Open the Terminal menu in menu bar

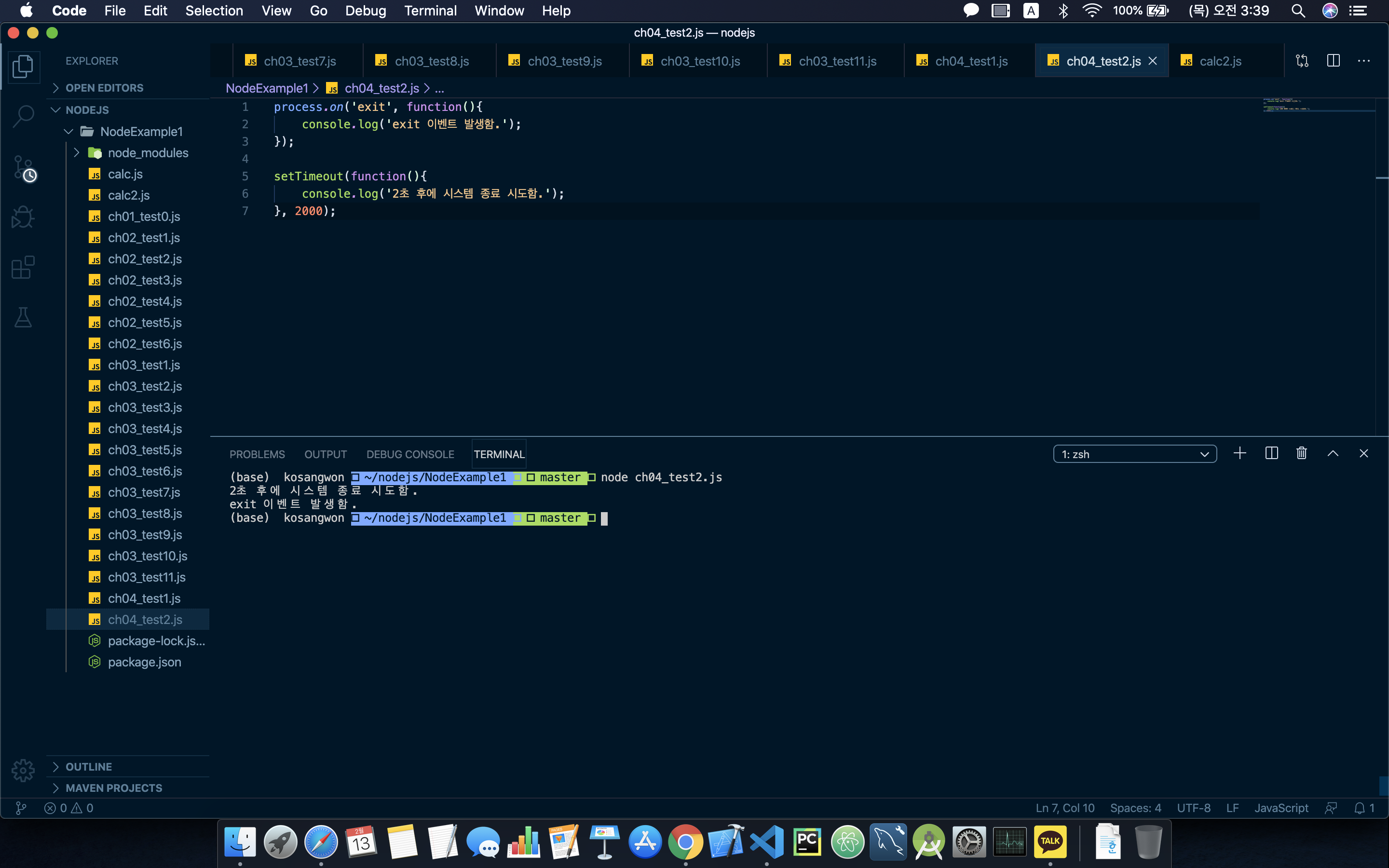430,11
